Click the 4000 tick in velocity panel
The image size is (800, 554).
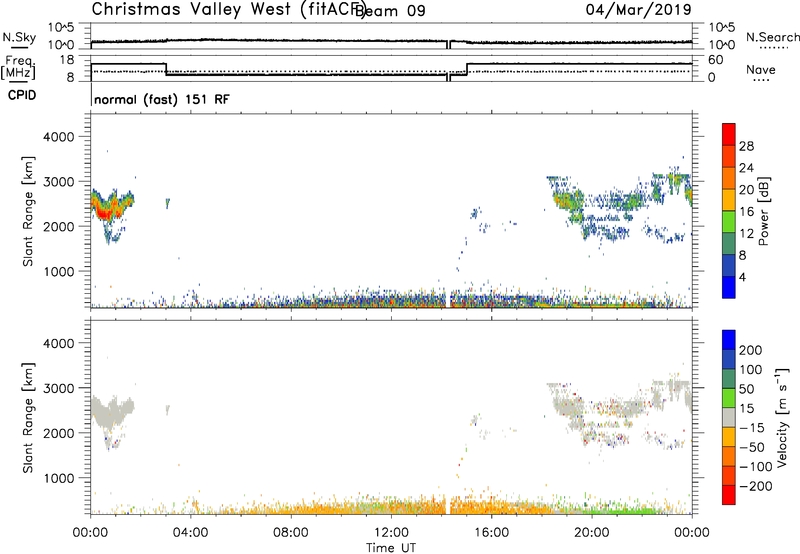pyautogui.click(x=58, y=343)
